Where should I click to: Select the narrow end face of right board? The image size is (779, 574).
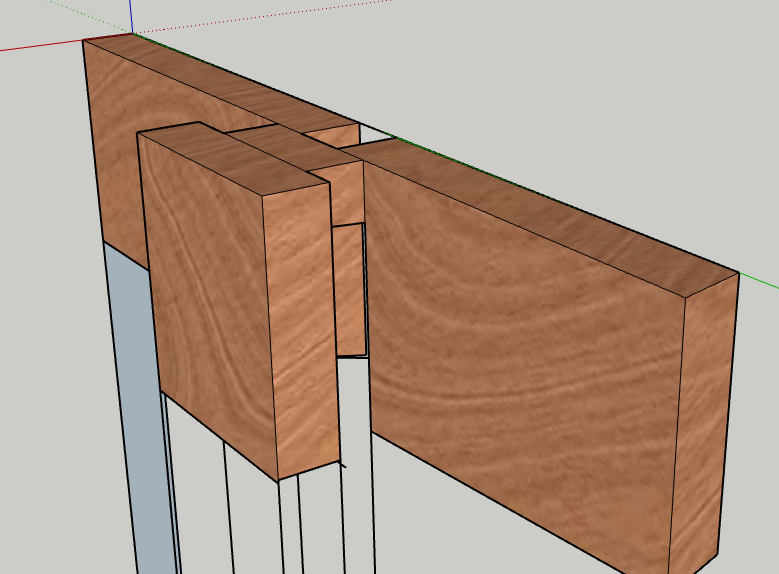(708, 420)
